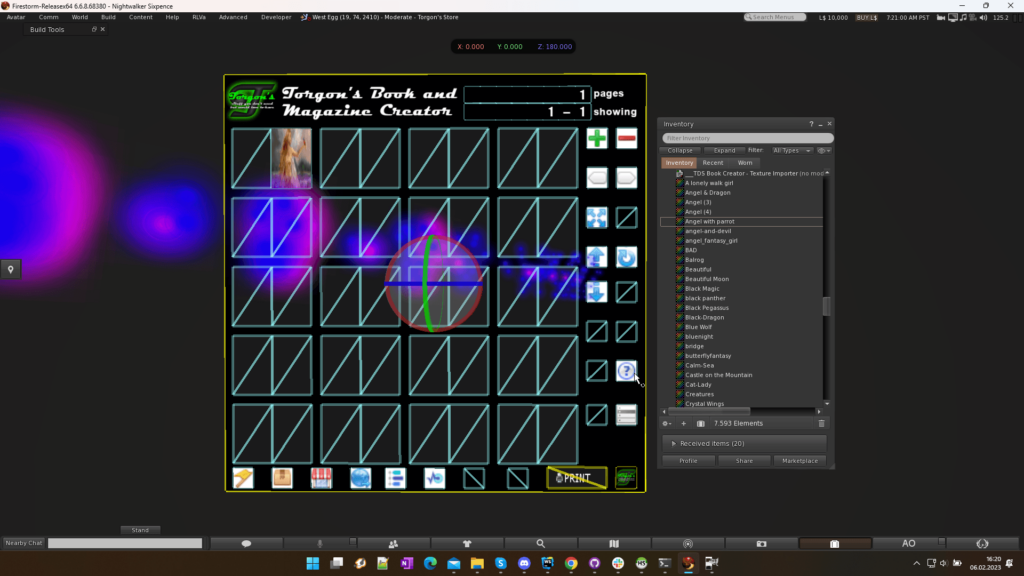Open the Developer menu

click(x=276, y=17)
